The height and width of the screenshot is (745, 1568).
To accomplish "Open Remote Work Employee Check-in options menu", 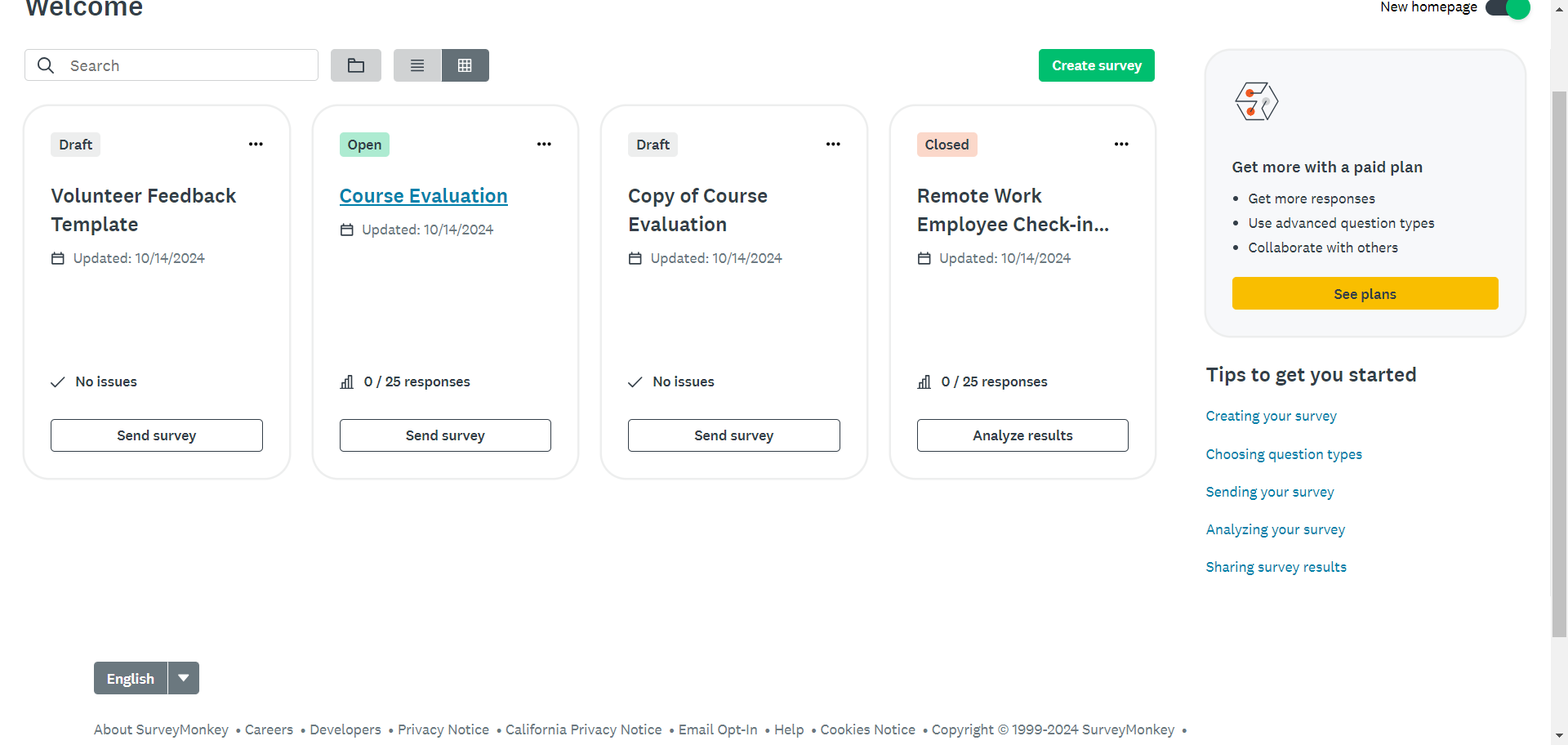I will coord(1121,145).
